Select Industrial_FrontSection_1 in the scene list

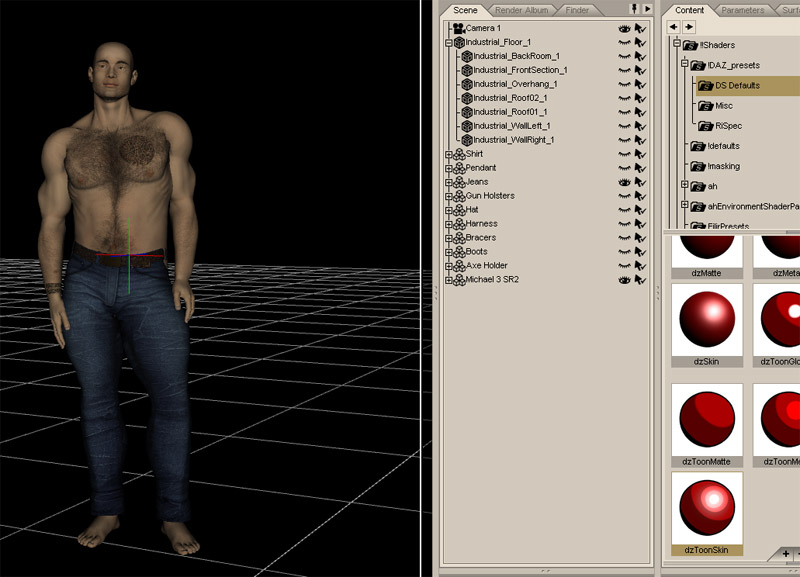(520, 70)
